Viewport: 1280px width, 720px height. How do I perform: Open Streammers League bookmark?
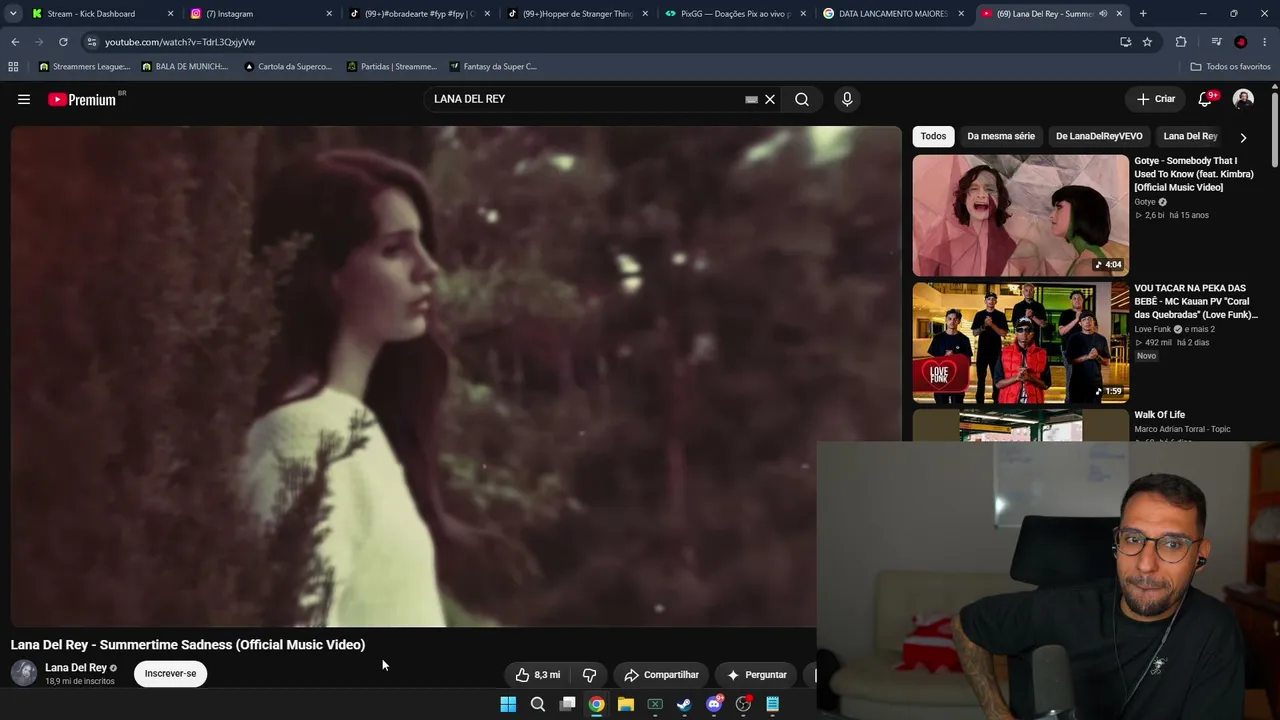84,67
